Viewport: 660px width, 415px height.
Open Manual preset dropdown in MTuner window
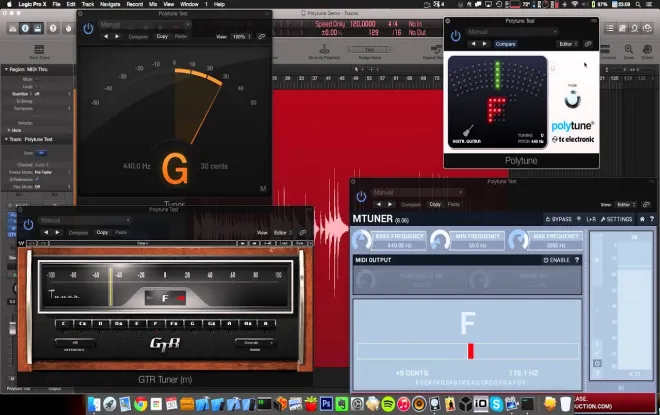[418, 192]
